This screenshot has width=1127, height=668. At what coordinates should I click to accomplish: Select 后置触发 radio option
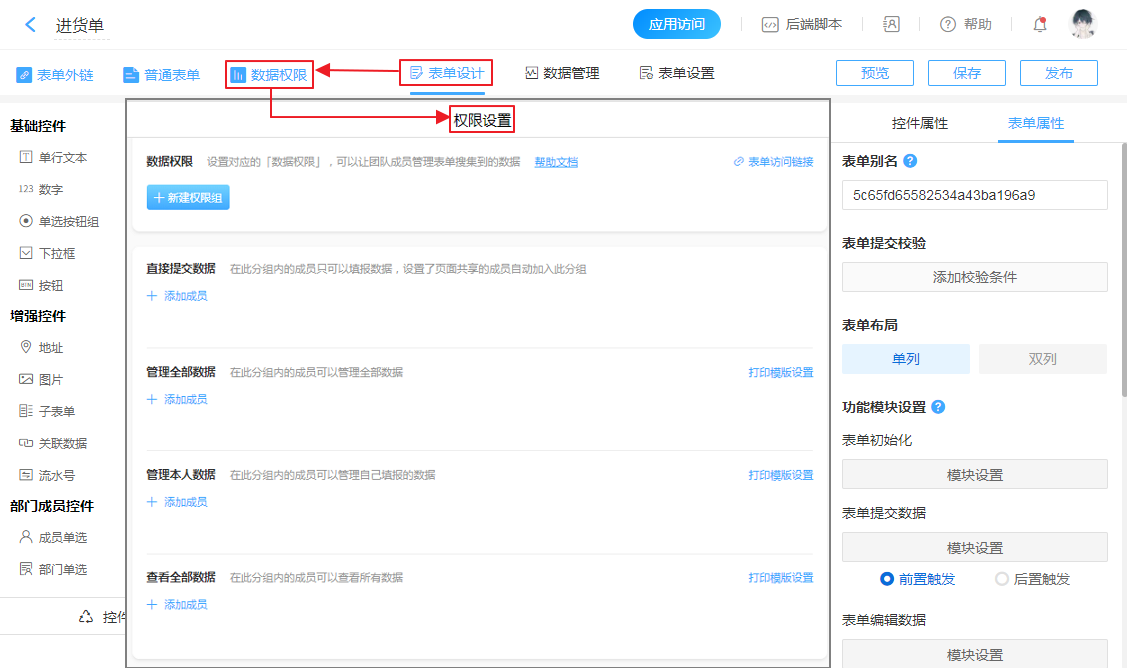pos(1002,579)
